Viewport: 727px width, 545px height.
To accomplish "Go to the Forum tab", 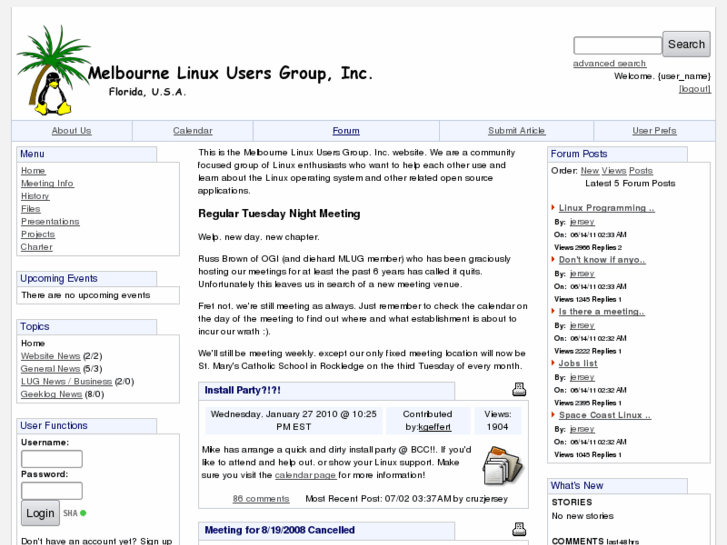I will (x=346, y=131).
